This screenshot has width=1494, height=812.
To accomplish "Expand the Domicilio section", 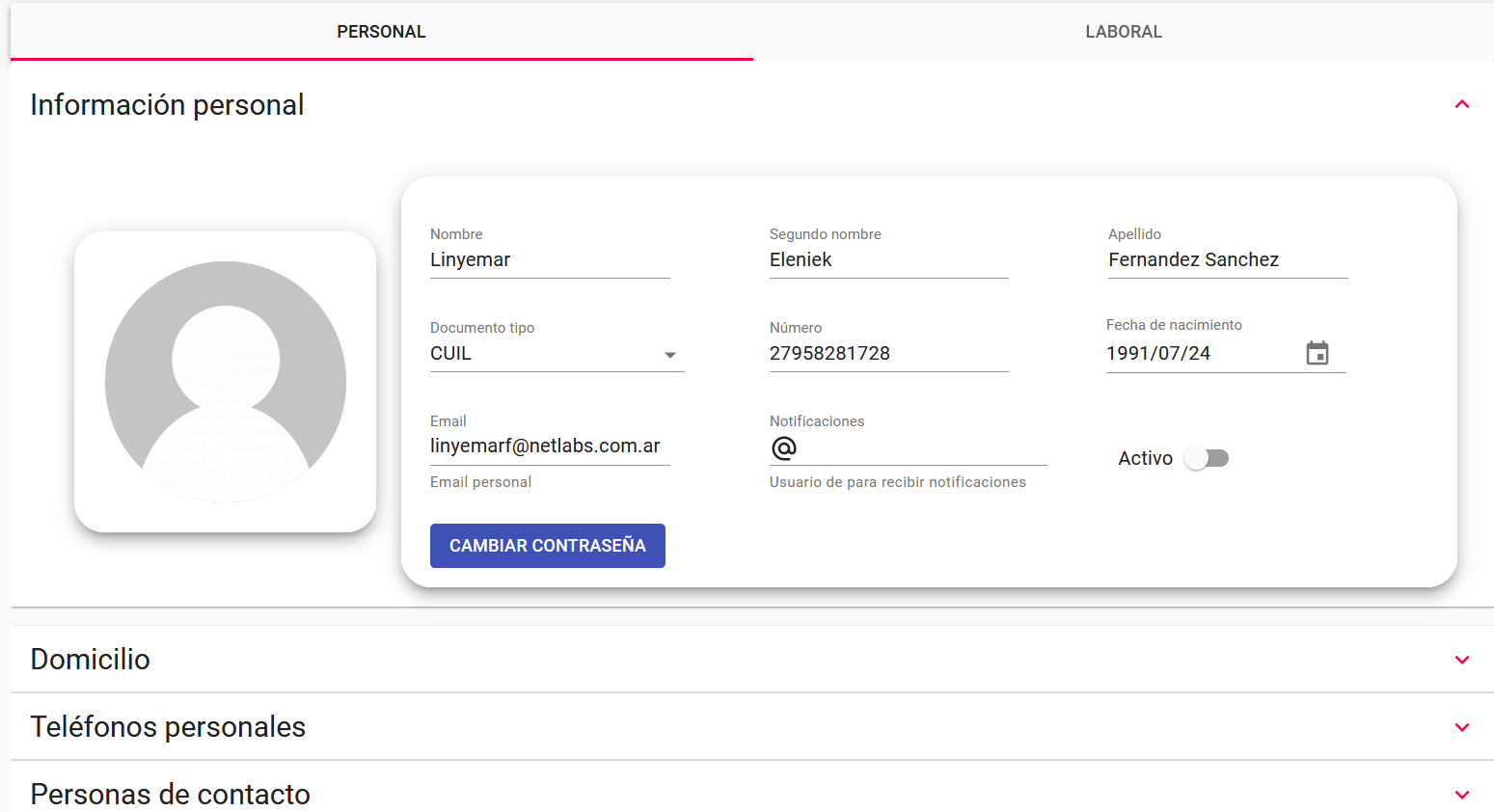I will 1461,660.
